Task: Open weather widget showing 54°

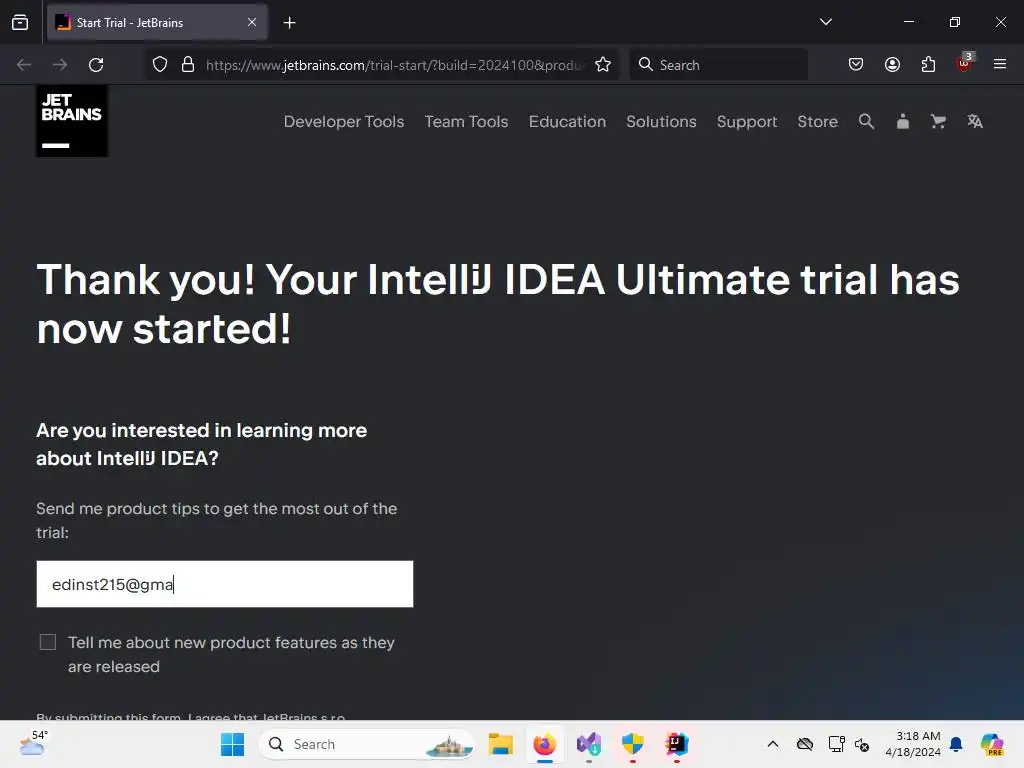Action: click(x=33, y=743)
